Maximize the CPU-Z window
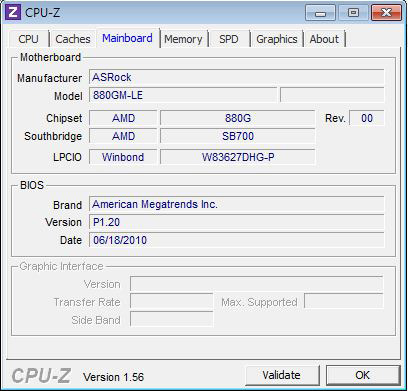Image resolution: width=408 pixels, height=391 pixels. (x=353, y=13)
